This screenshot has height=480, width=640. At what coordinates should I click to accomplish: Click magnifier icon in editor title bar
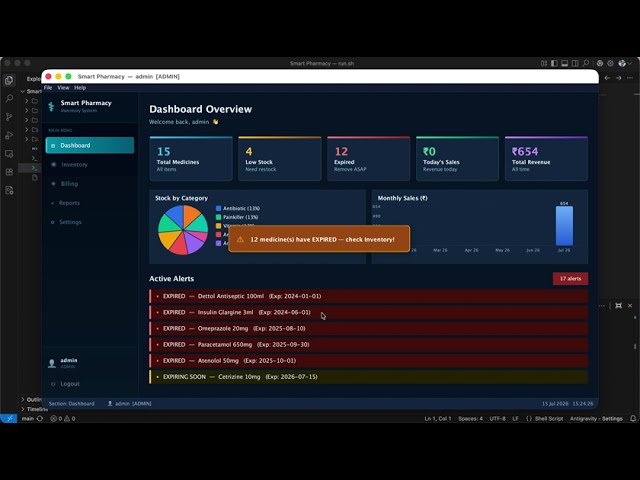coord(586,63)
